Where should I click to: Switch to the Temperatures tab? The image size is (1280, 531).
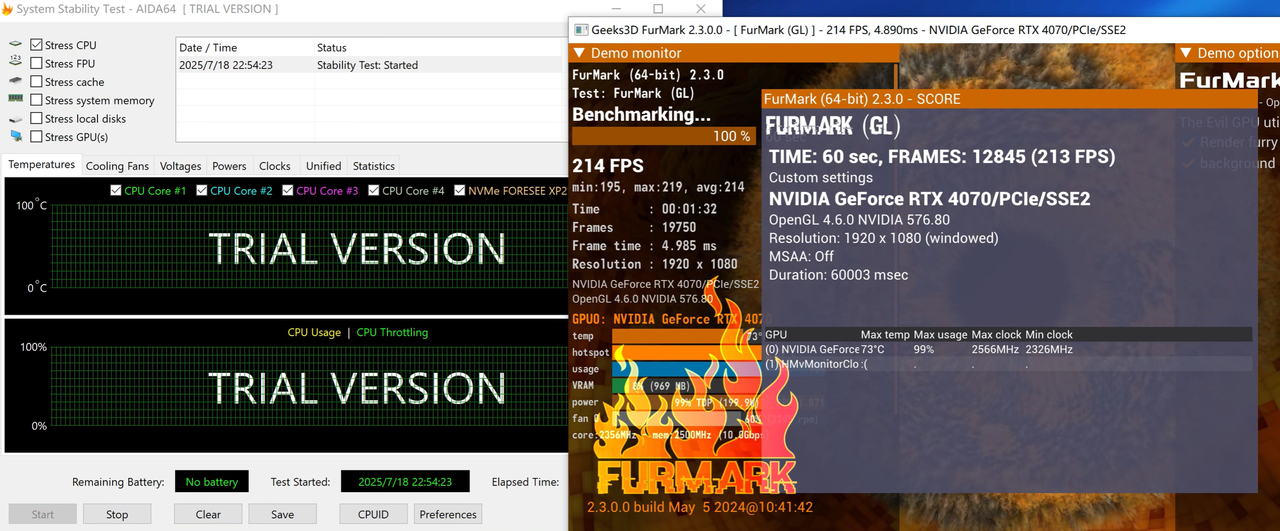pyautogui.click(x=42, y=165)
